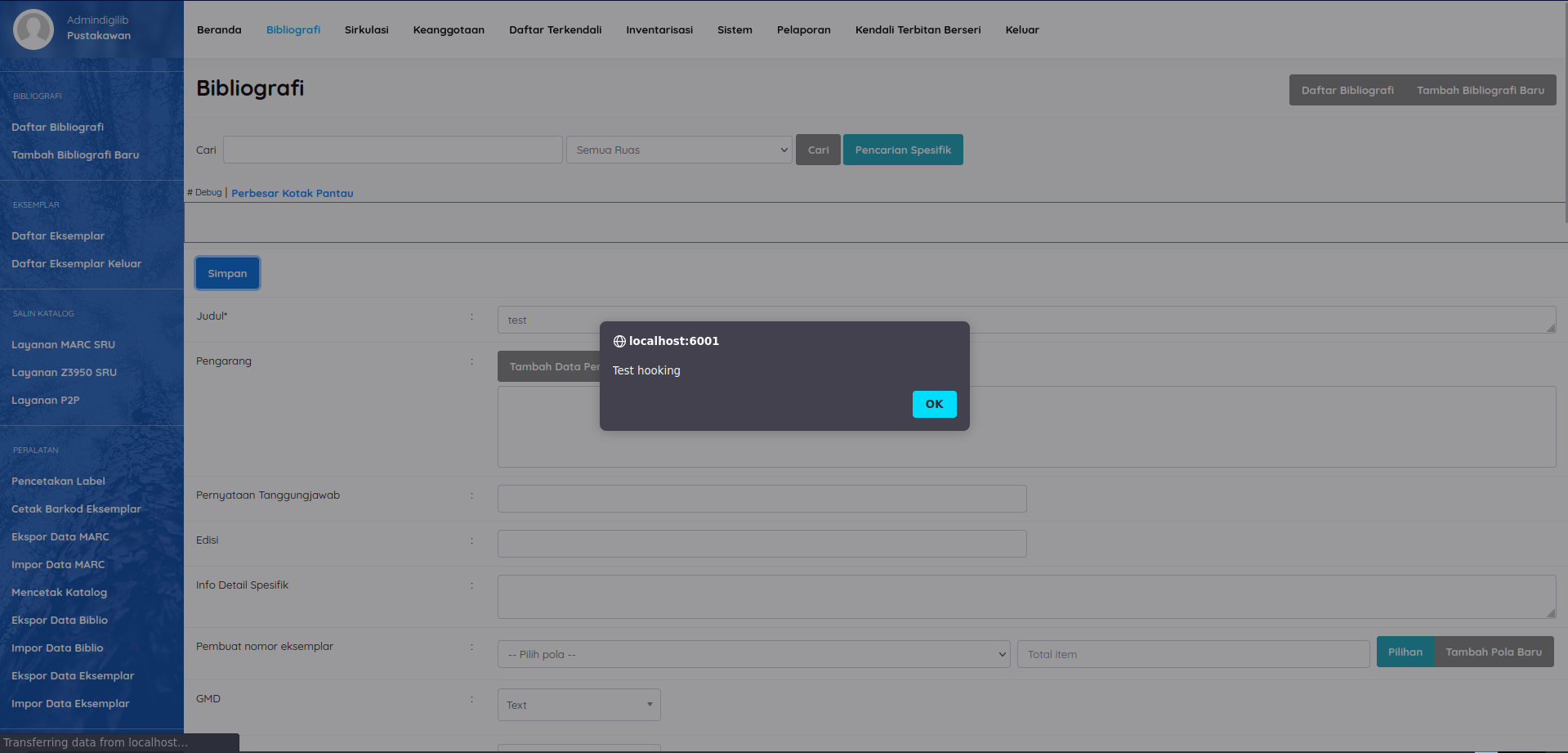Click the globe icon in the alert dialog

click(619, 342)
